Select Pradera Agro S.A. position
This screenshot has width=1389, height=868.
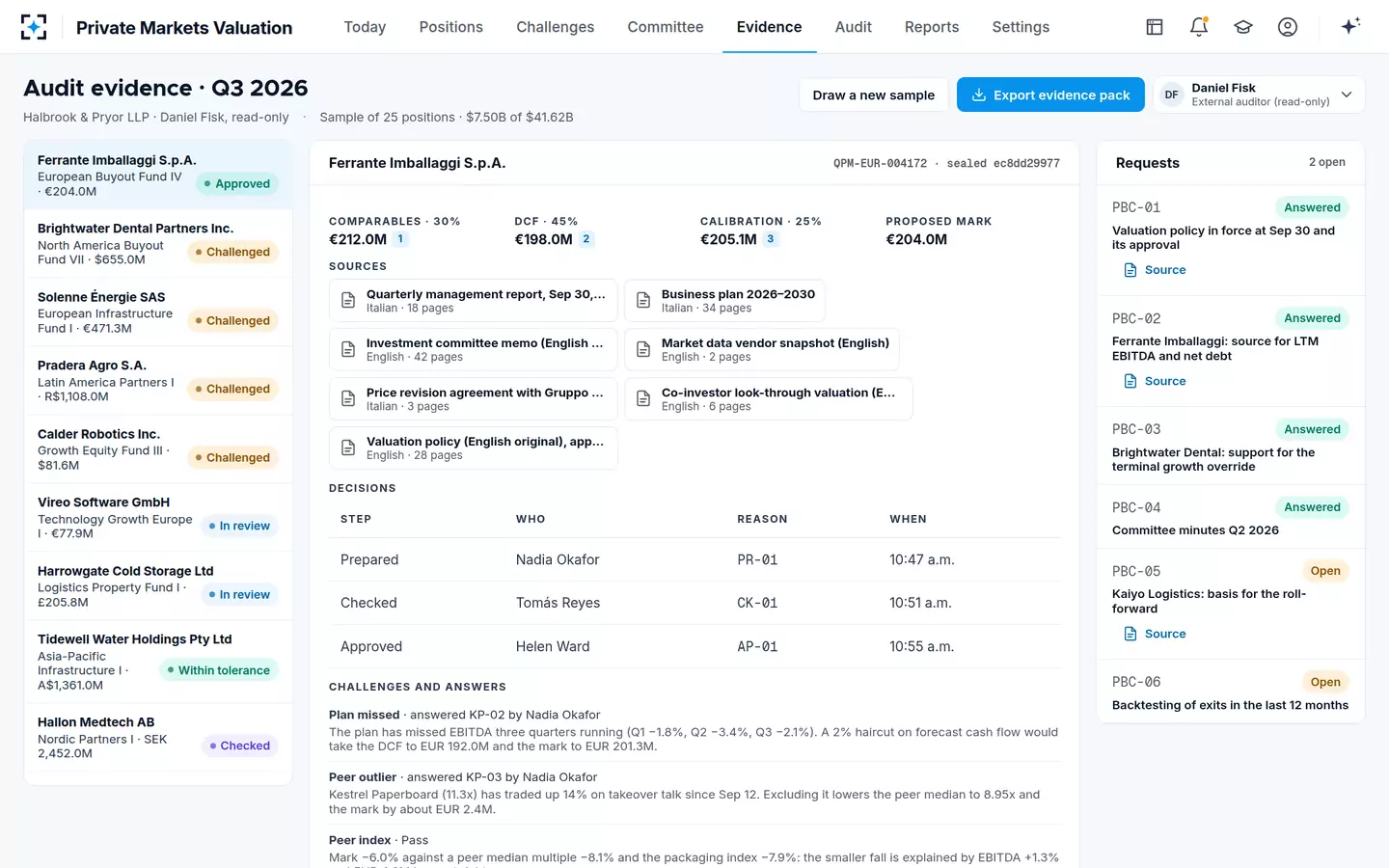click(158, 380)
